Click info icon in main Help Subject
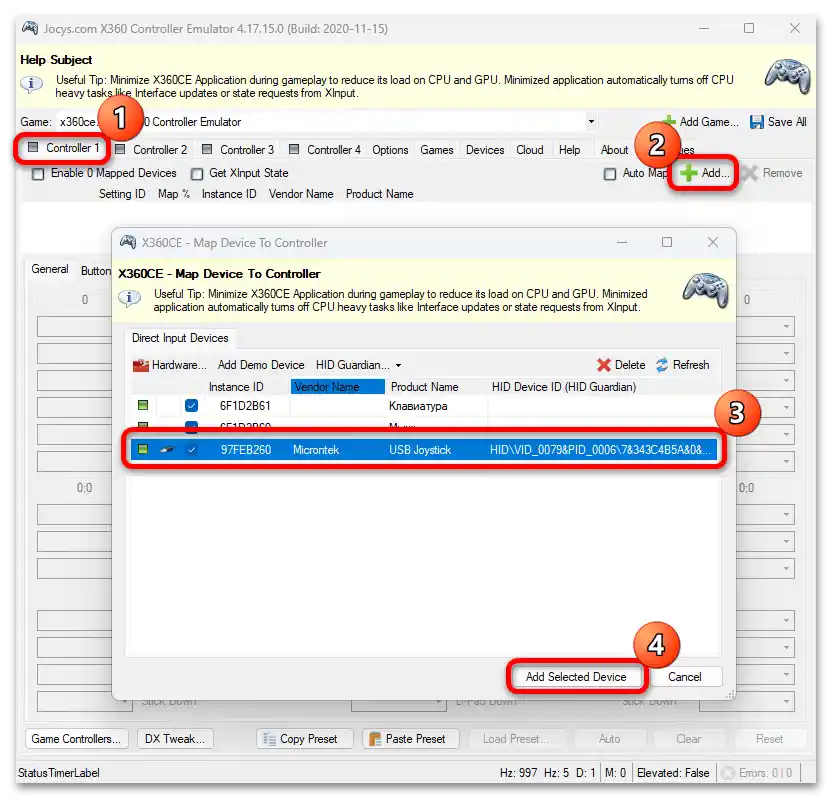The height and width of the screenshot is (799, 832). click(31, 84)
